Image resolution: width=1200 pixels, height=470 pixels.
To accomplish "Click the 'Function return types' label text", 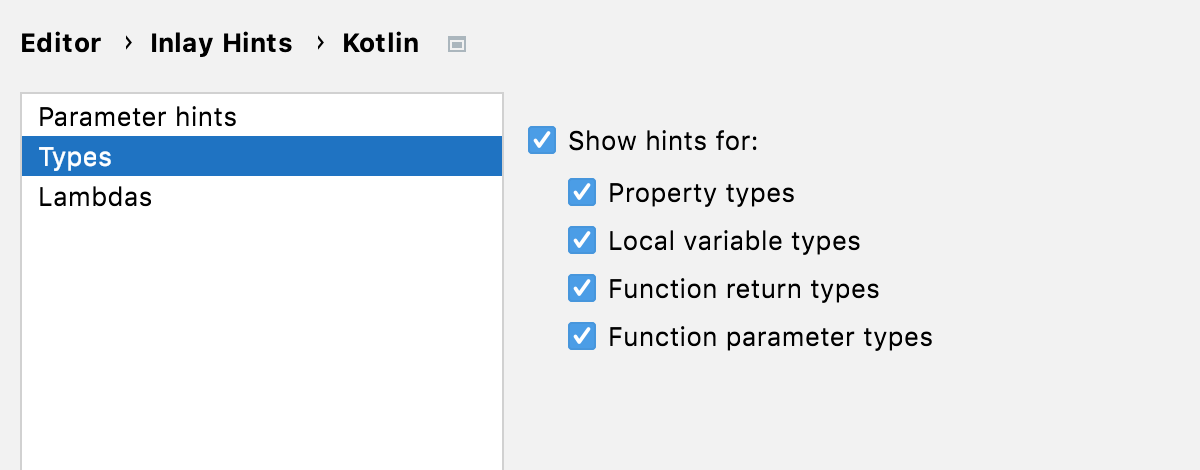I will click(743, 289).
